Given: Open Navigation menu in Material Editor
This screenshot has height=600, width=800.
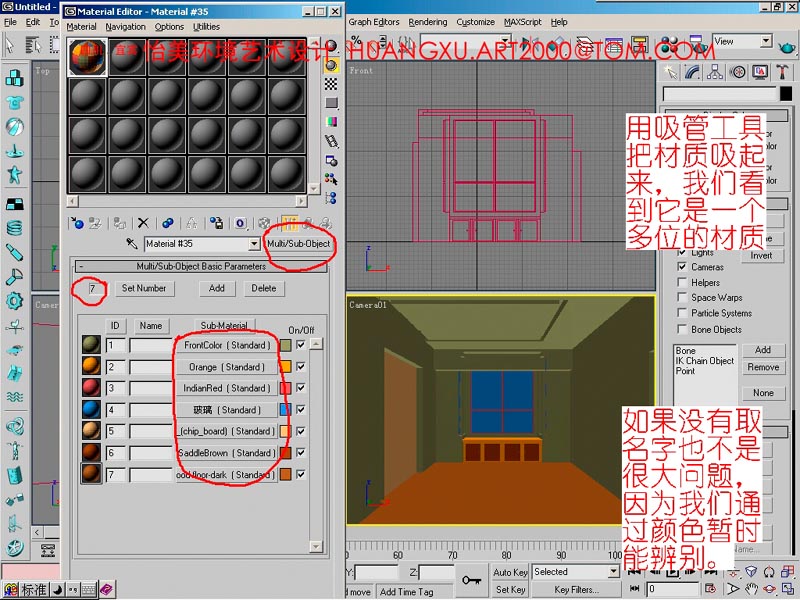Looking at the screenshot, I should coord(126,27).
